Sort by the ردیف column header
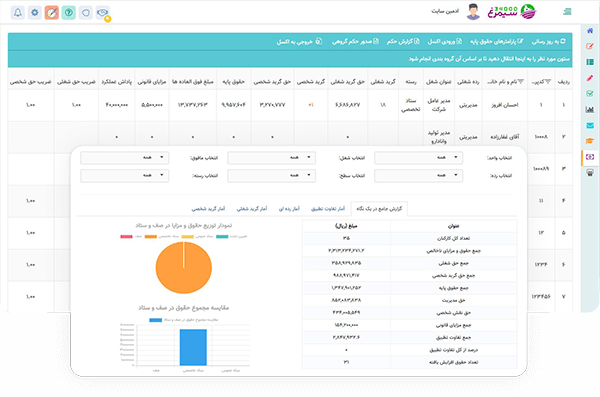This screenshot has width=600, height=397. pyautogui.click(x=563, y=82)
